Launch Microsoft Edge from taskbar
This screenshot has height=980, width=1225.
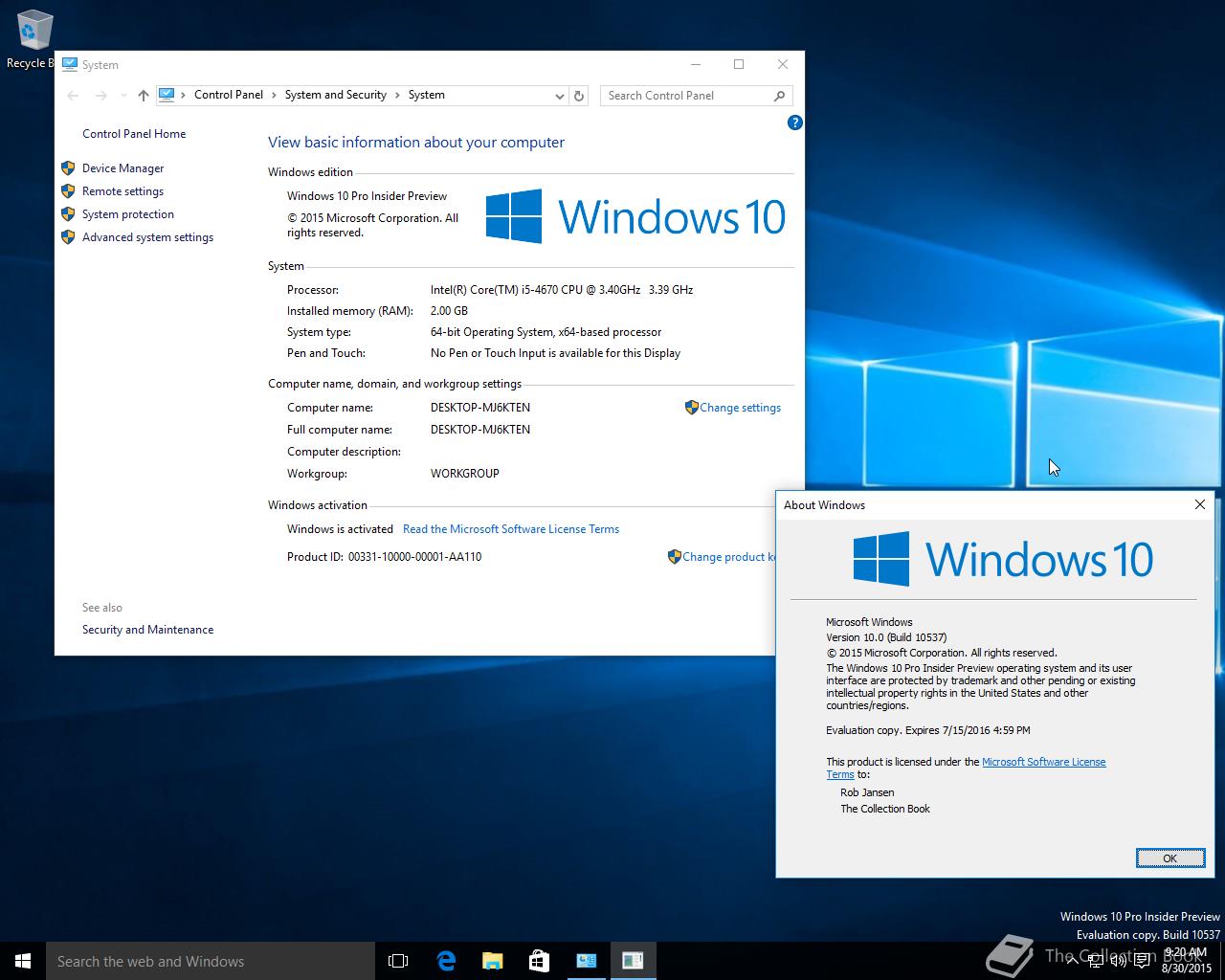446,961
